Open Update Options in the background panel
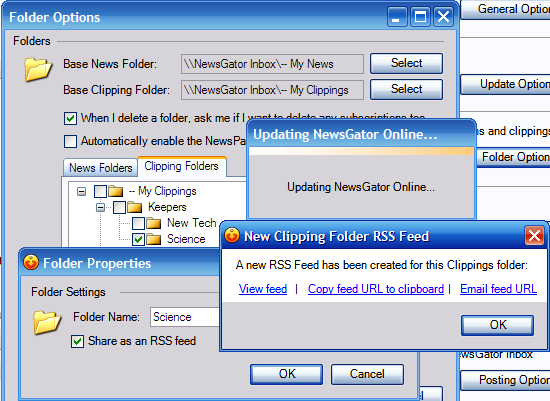 [505, 84]
